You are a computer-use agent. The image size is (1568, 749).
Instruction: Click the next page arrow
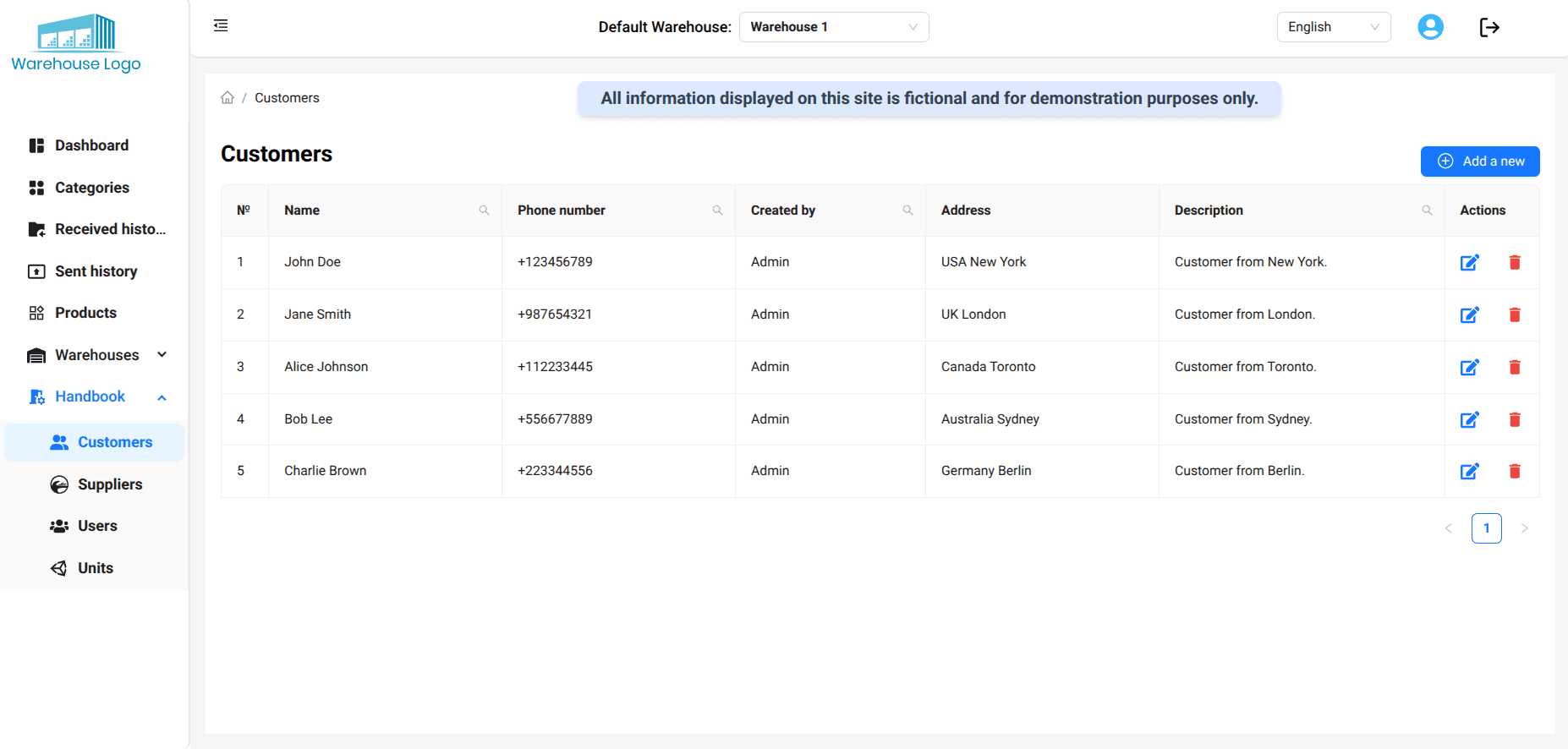1525,528
